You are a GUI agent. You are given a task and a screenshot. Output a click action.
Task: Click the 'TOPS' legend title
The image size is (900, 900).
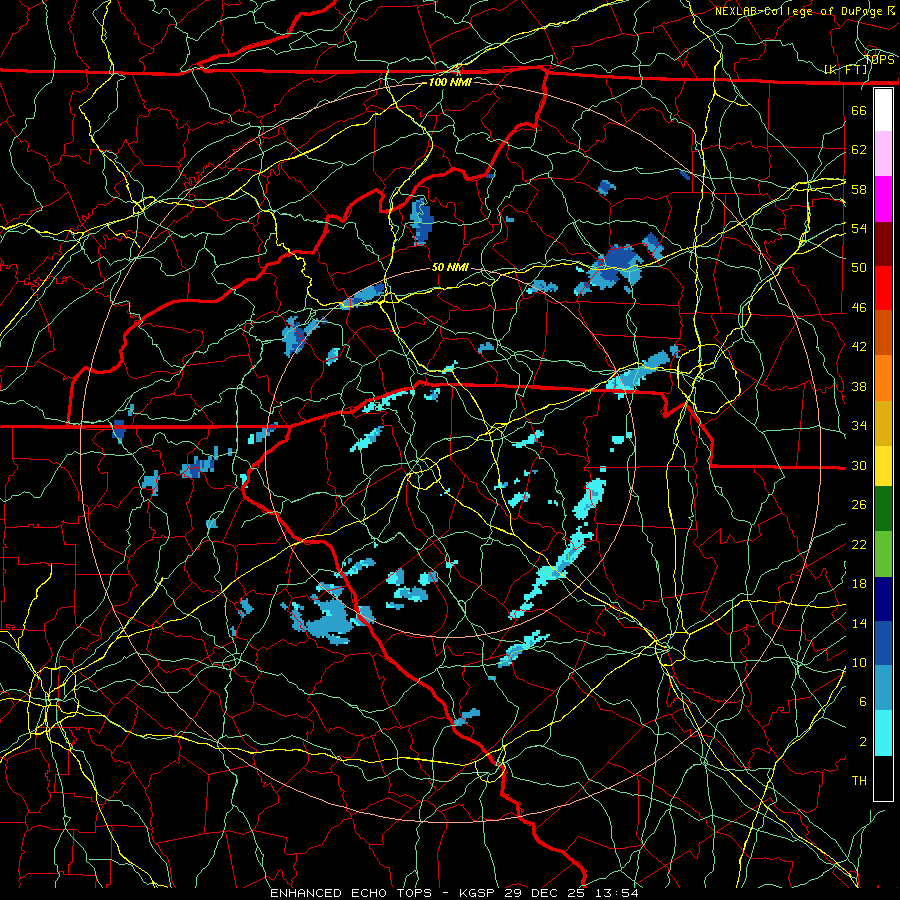pyautogui.click(x=879, y=60)
